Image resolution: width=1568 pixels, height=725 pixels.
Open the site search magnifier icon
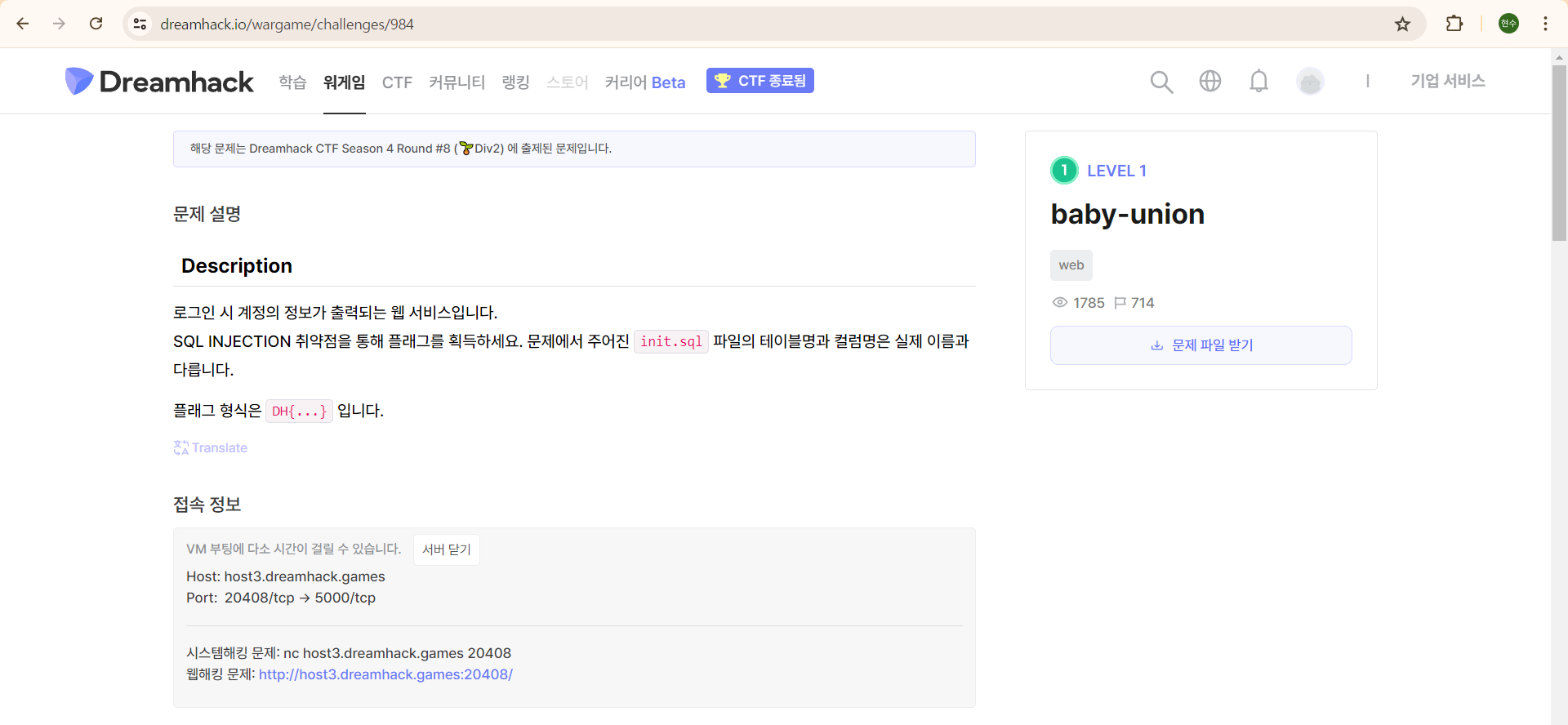pos(1161,82)
